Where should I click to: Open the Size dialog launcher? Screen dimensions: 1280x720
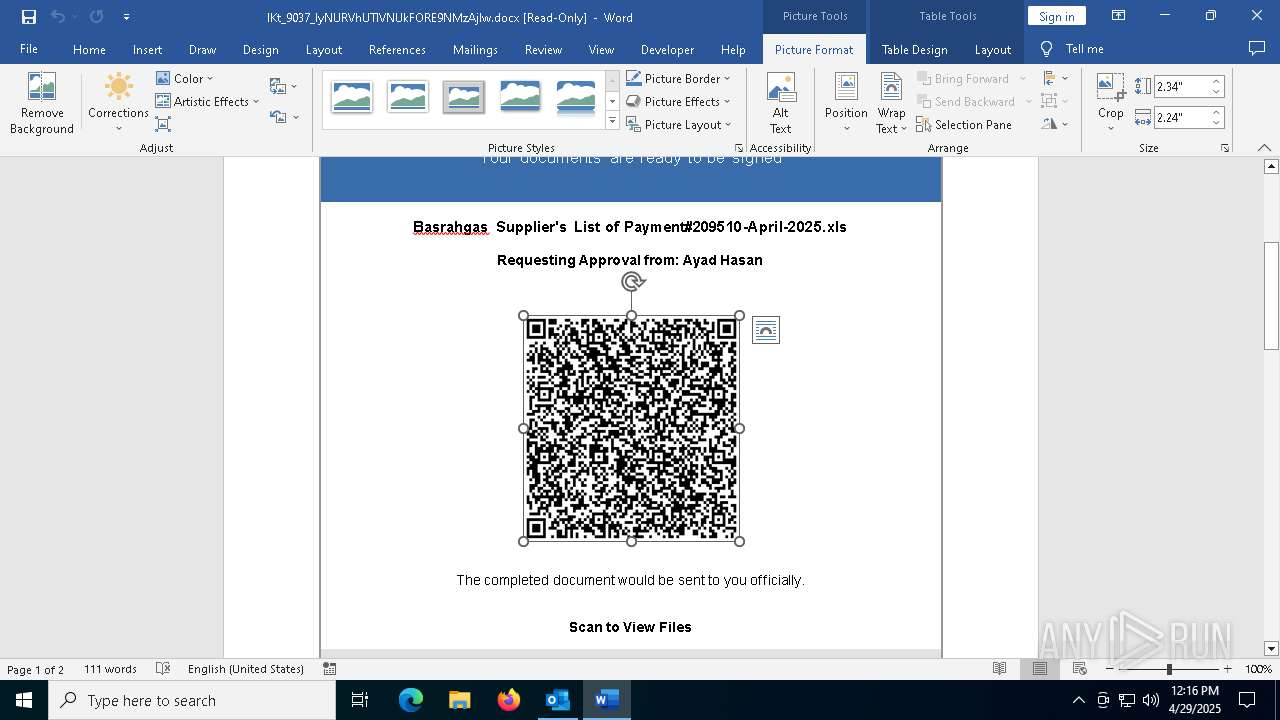[1225, 148]
